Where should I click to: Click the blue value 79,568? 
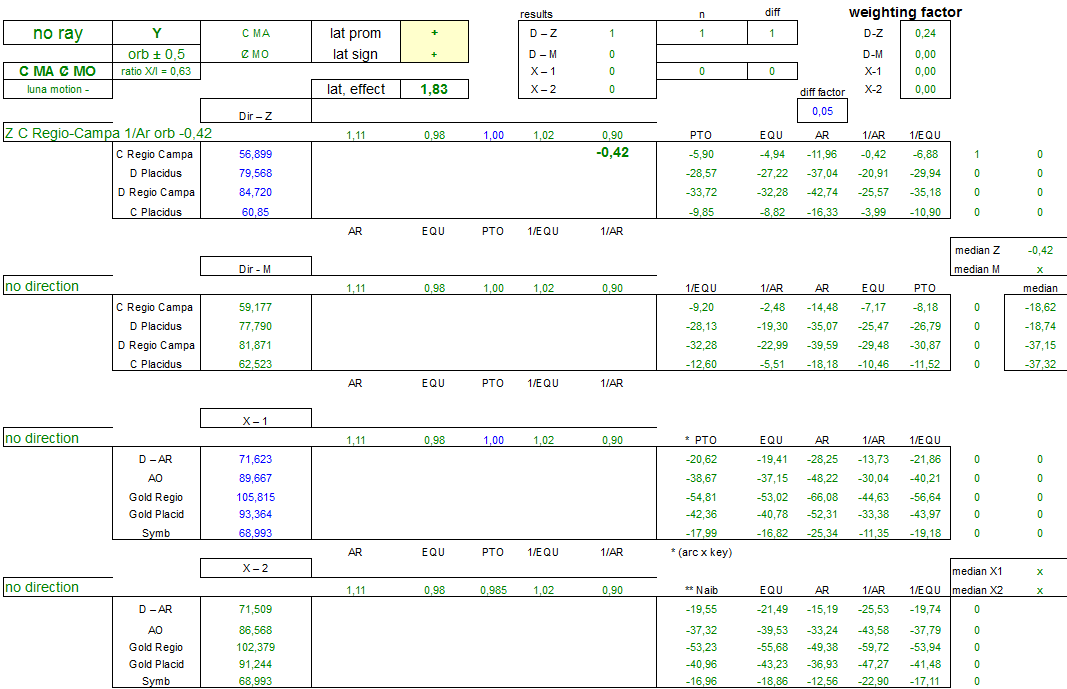tap(255, 173)
